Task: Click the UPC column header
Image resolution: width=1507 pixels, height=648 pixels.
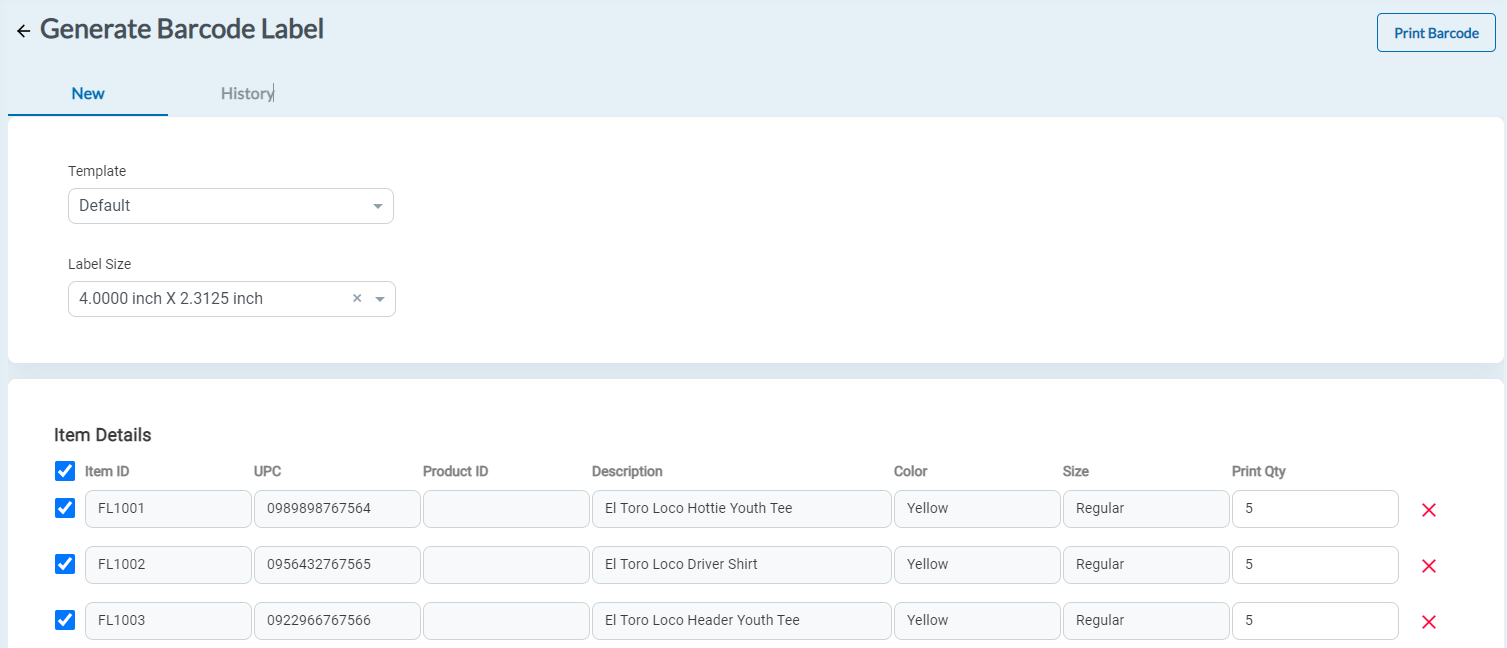Action: point(268,471)
